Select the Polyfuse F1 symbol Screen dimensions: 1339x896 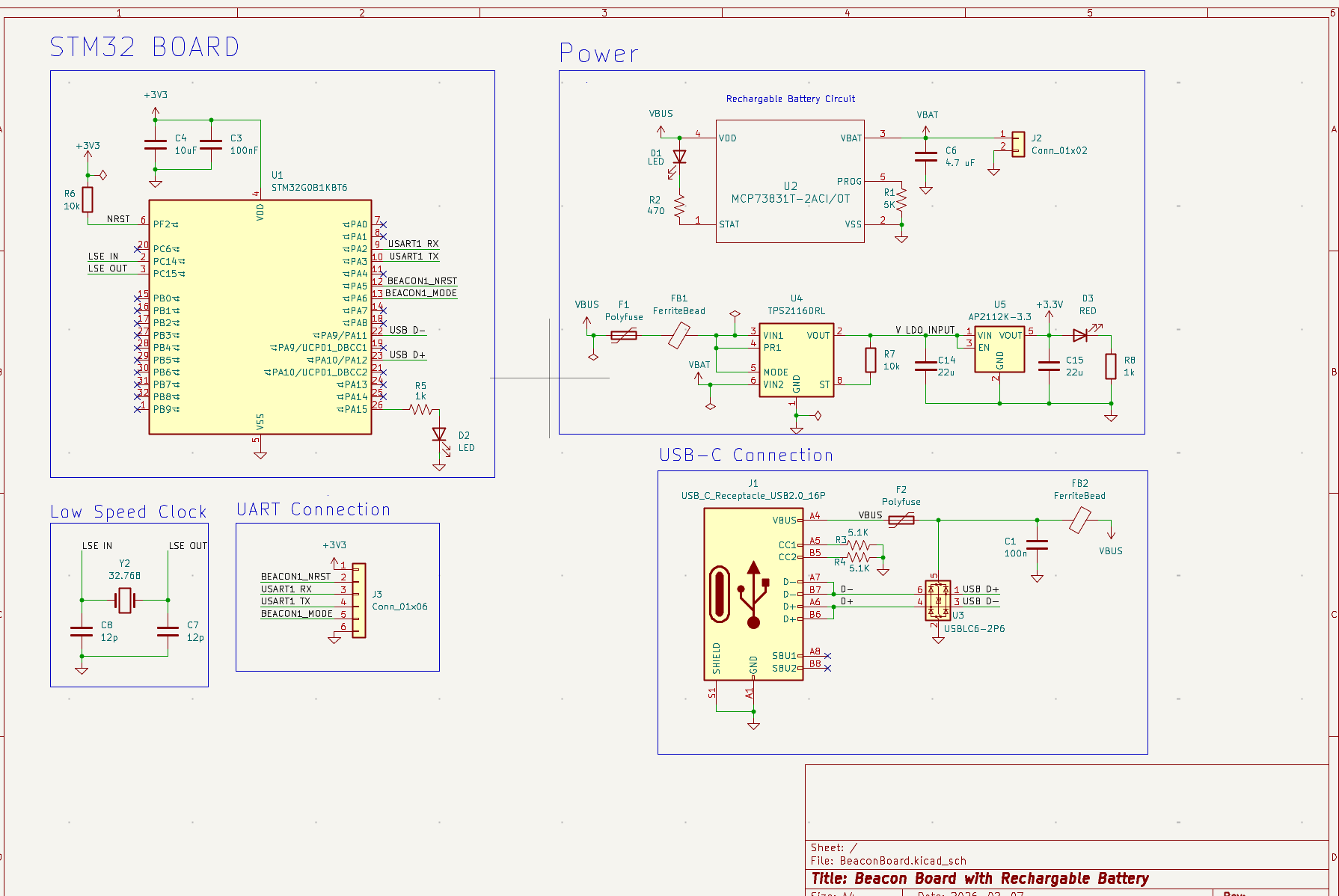(624, 334)
